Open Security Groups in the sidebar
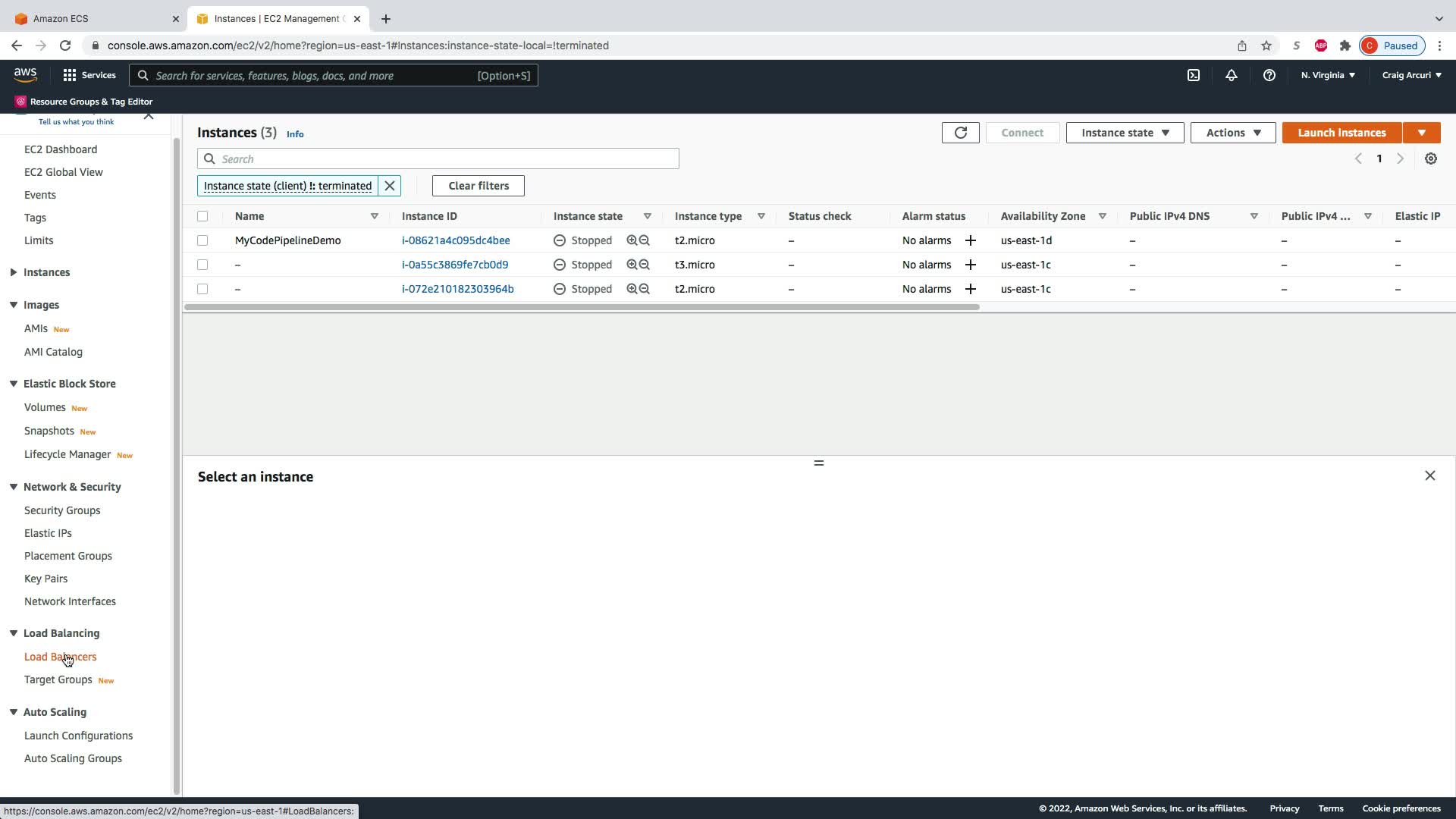This screenshot has height=819, width=1456. pos(62,510)
